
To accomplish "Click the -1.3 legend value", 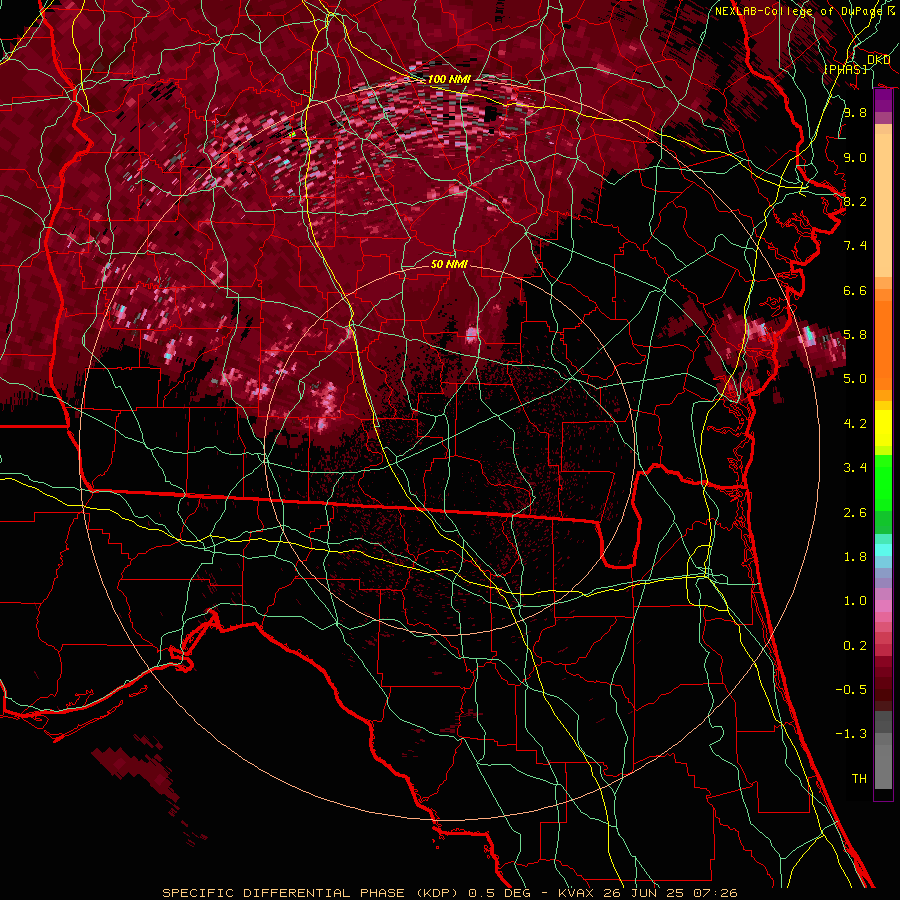I will (x=851, y=734).
